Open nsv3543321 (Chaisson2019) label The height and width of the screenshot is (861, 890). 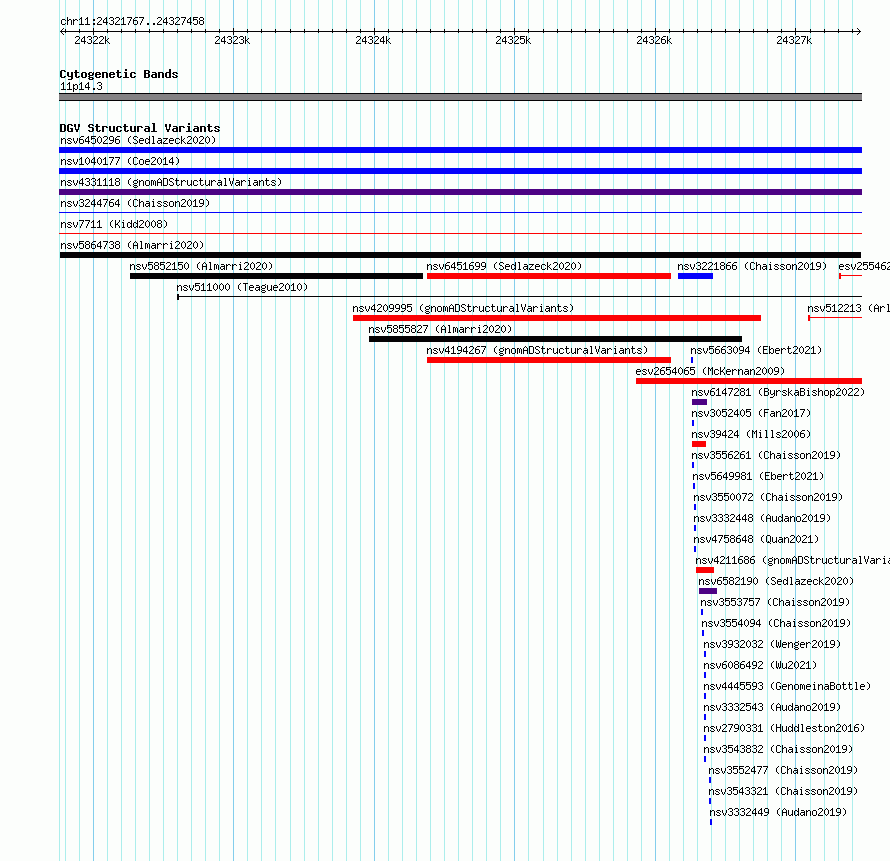click(783, 791)
